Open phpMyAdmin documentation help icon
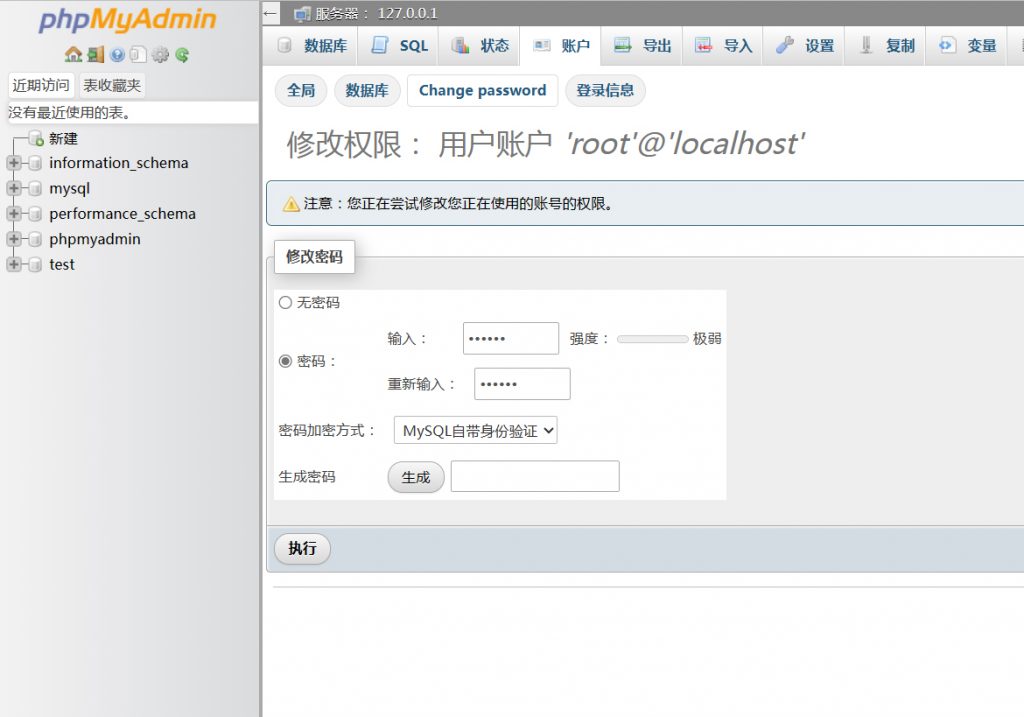Screen dimensions: 1024x717 click(117, 55)
